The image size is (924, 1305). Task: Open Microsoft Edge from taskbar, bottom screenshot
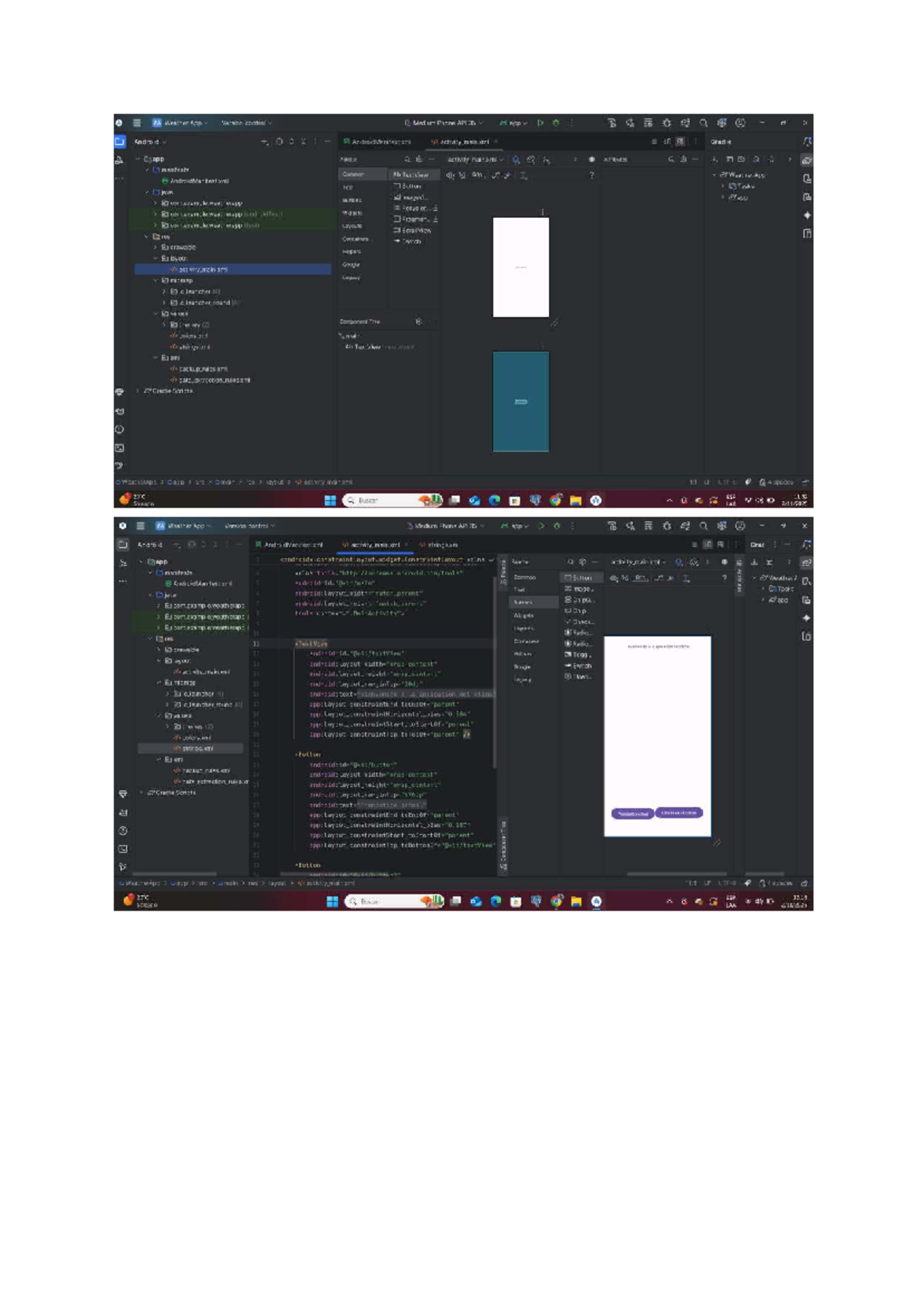coord(496,901)
